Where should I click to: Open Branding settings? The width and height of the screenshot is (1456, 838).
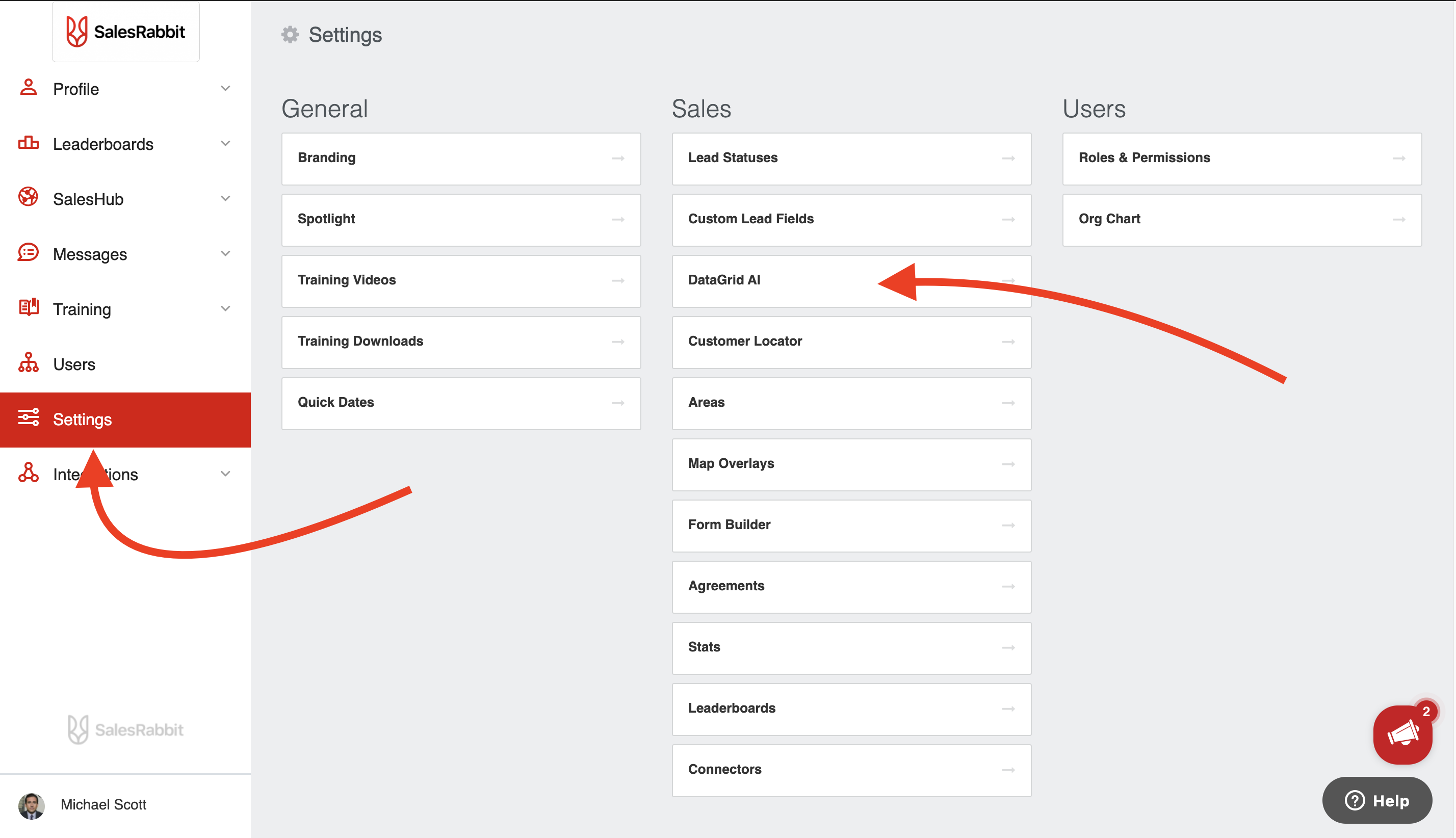(x=461, y=159)
